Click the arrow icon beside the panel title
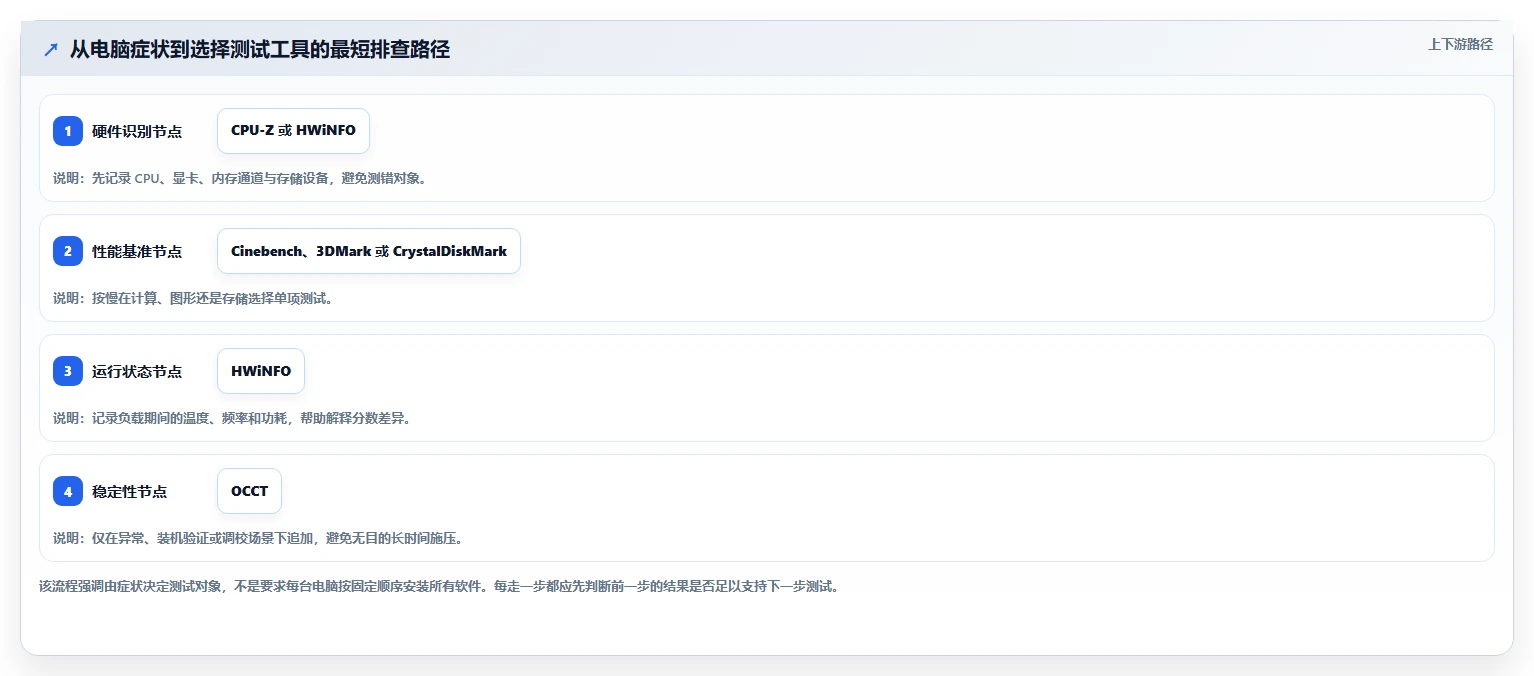Viewport: 1534px width, 676px height. click(x=51, y=50)
